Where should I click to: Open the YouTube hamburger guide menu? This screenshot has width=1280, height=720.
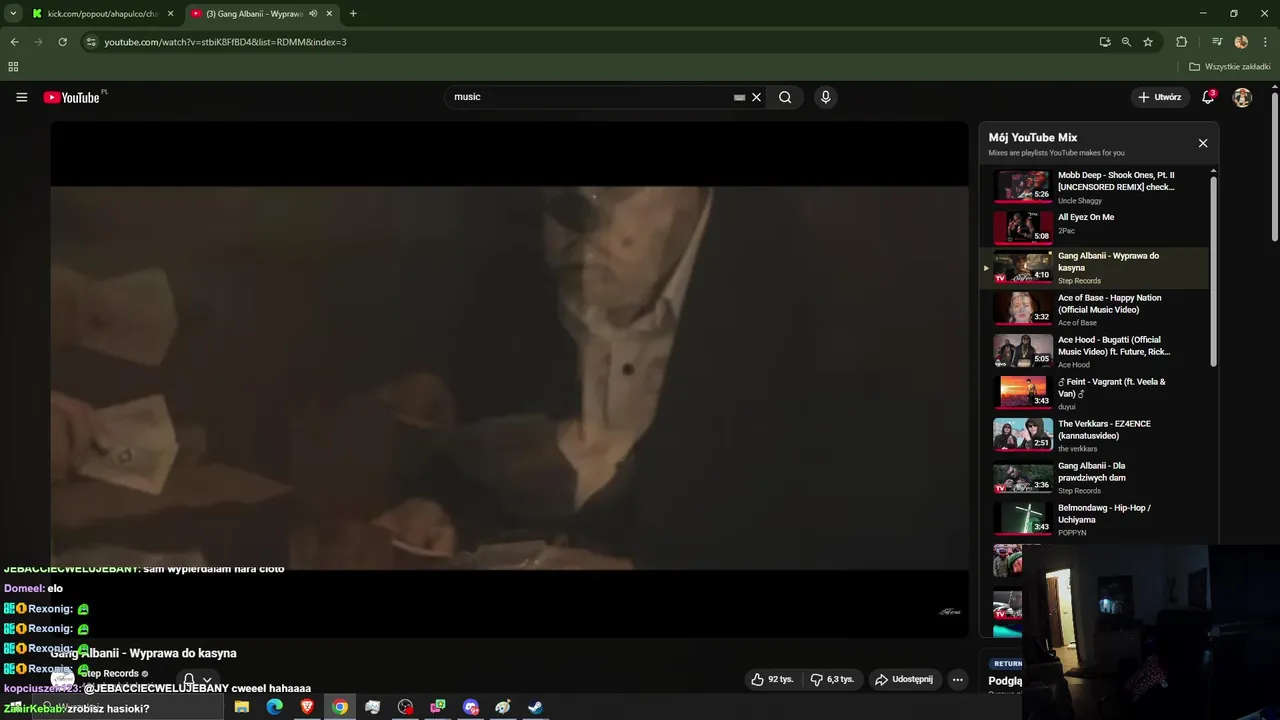pyautogui.click(x=21, y=97)
